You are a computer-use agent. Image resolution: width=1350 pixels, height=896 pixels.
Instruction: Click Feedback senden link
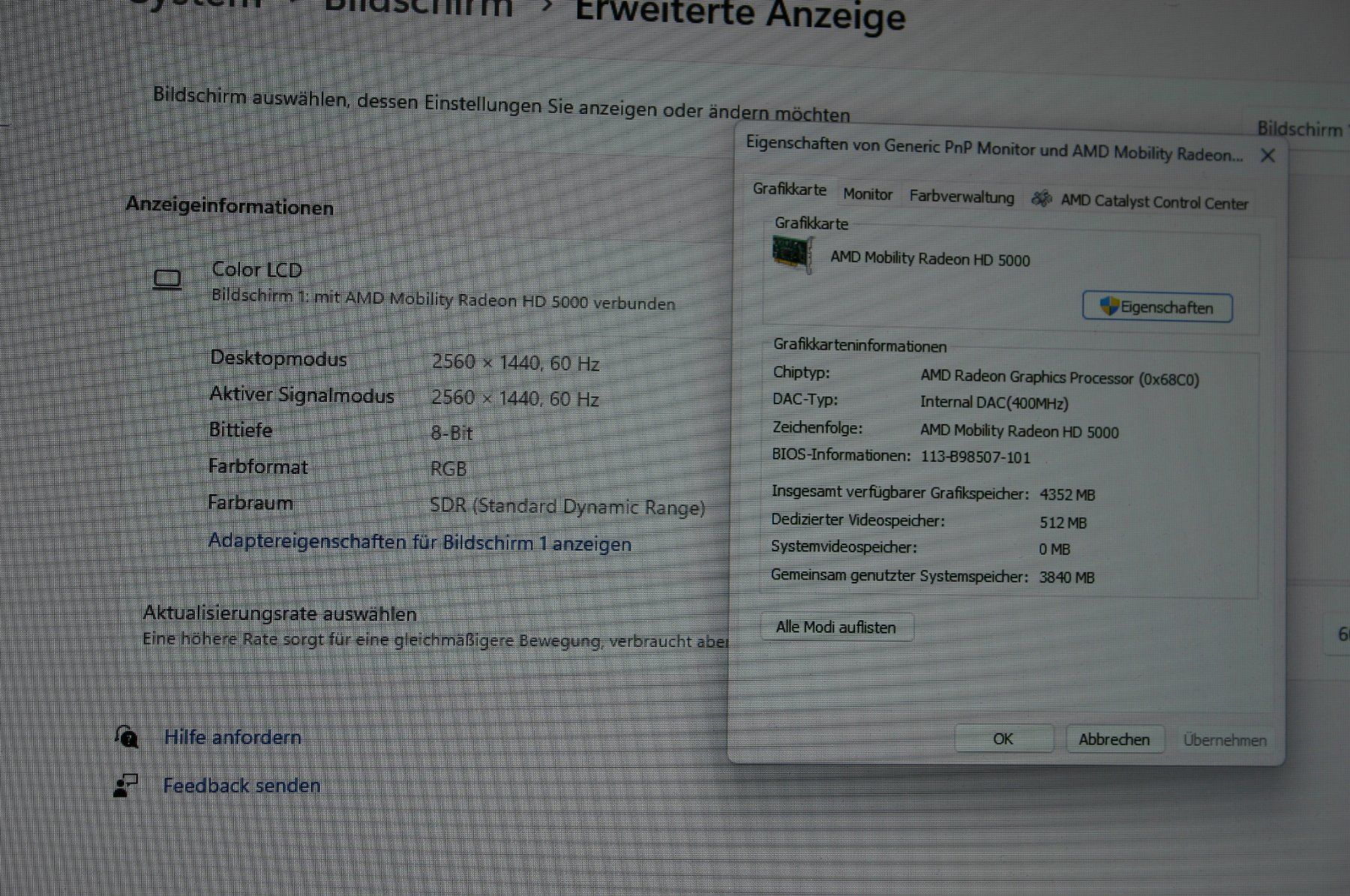point(241,786)
